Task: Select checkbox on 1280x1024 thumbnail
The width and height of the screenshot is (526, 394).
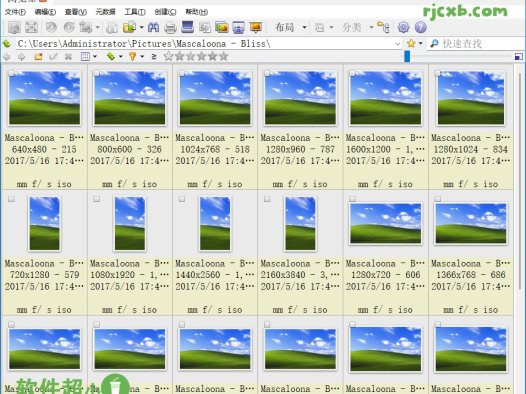Action: [437, 73]
